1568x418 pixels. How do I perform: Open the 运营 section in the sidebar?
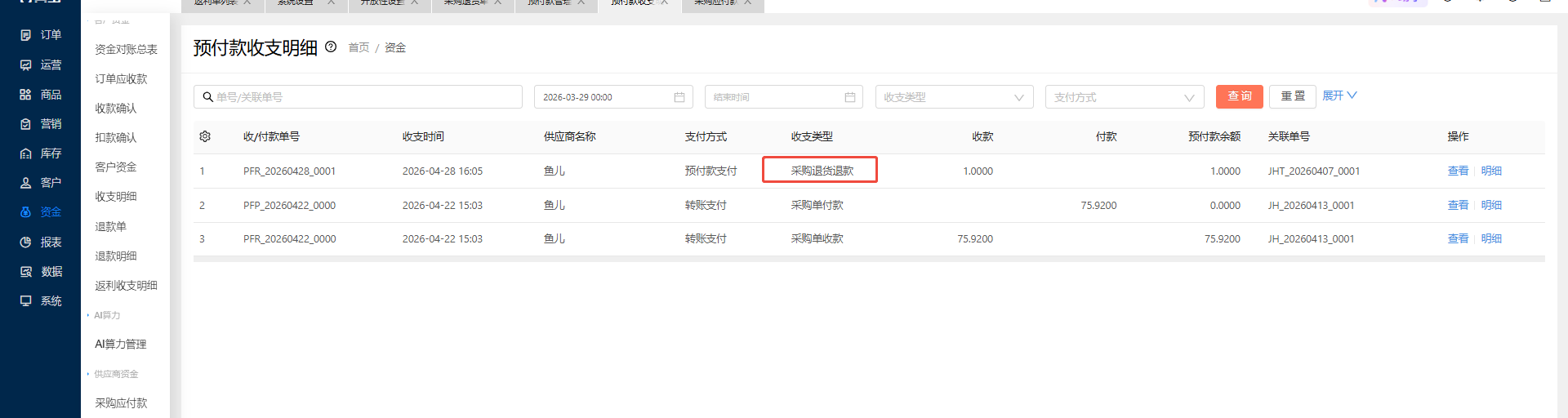click(41, 64)
